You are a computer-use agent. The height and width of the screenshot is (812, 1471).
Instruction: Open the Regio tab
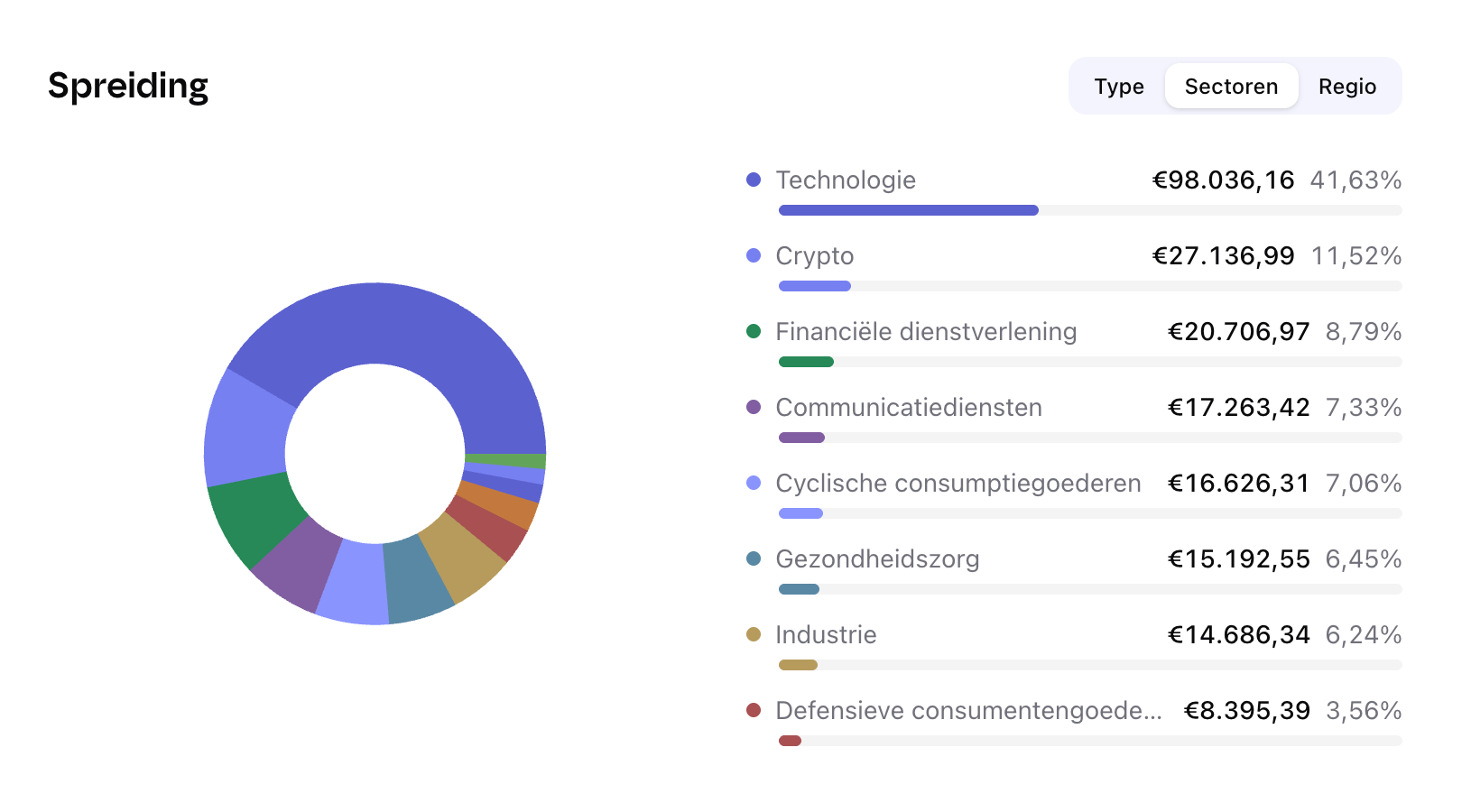(x=1346, y=87)
